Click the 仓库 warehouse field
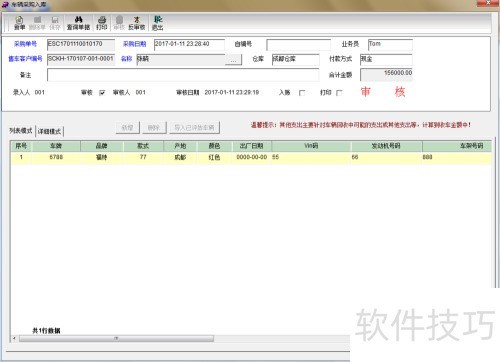The height and width of the screenshot is (362, 500). pos(295,59)
